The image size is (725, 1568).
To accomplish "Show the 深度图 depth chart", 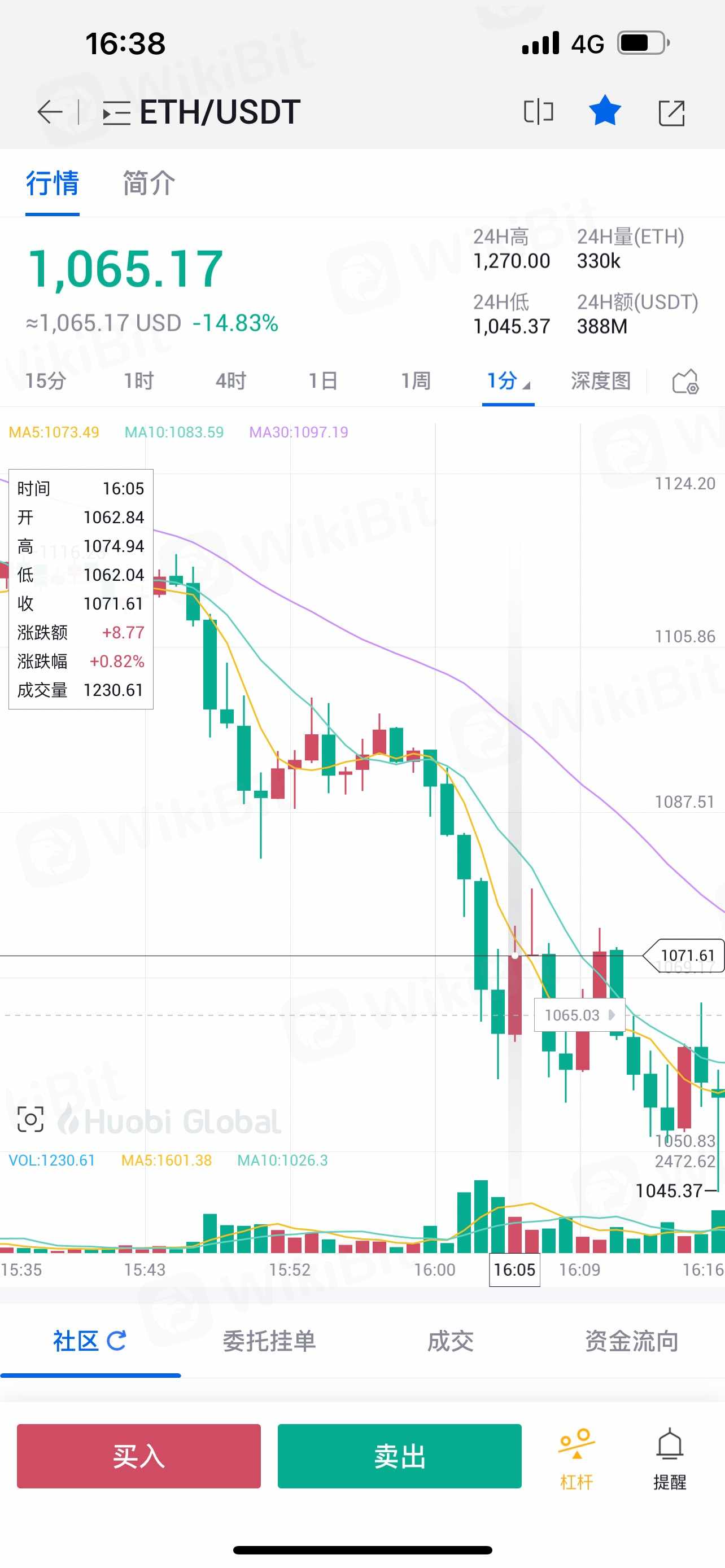I will 600,381.
